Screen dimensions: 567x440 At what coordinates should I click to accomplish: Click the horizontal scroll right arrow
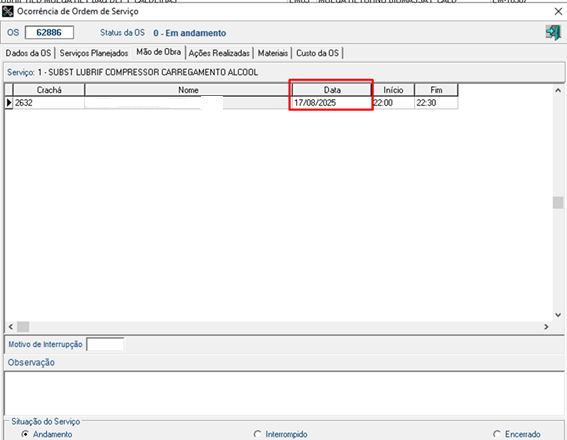tap(546, 327)
